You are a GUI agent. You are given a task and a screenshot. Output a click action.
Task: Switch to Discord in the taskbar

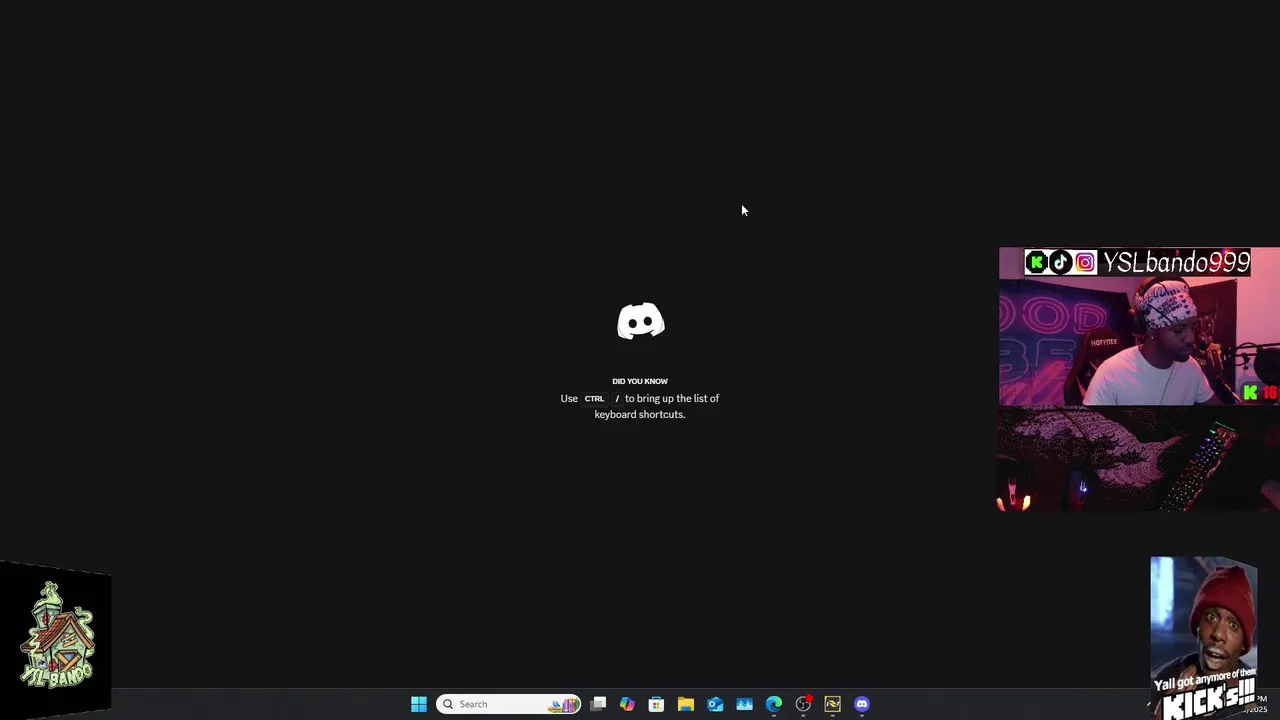tap(862, 704)
